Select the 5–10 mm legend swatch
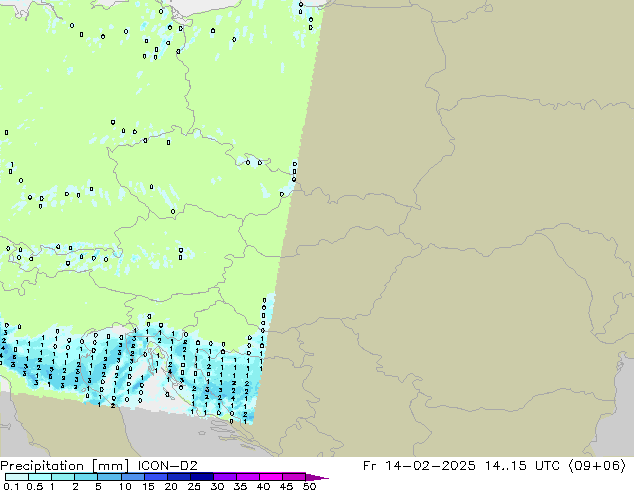Screen dimensions: 634x490 pos(109,477)
